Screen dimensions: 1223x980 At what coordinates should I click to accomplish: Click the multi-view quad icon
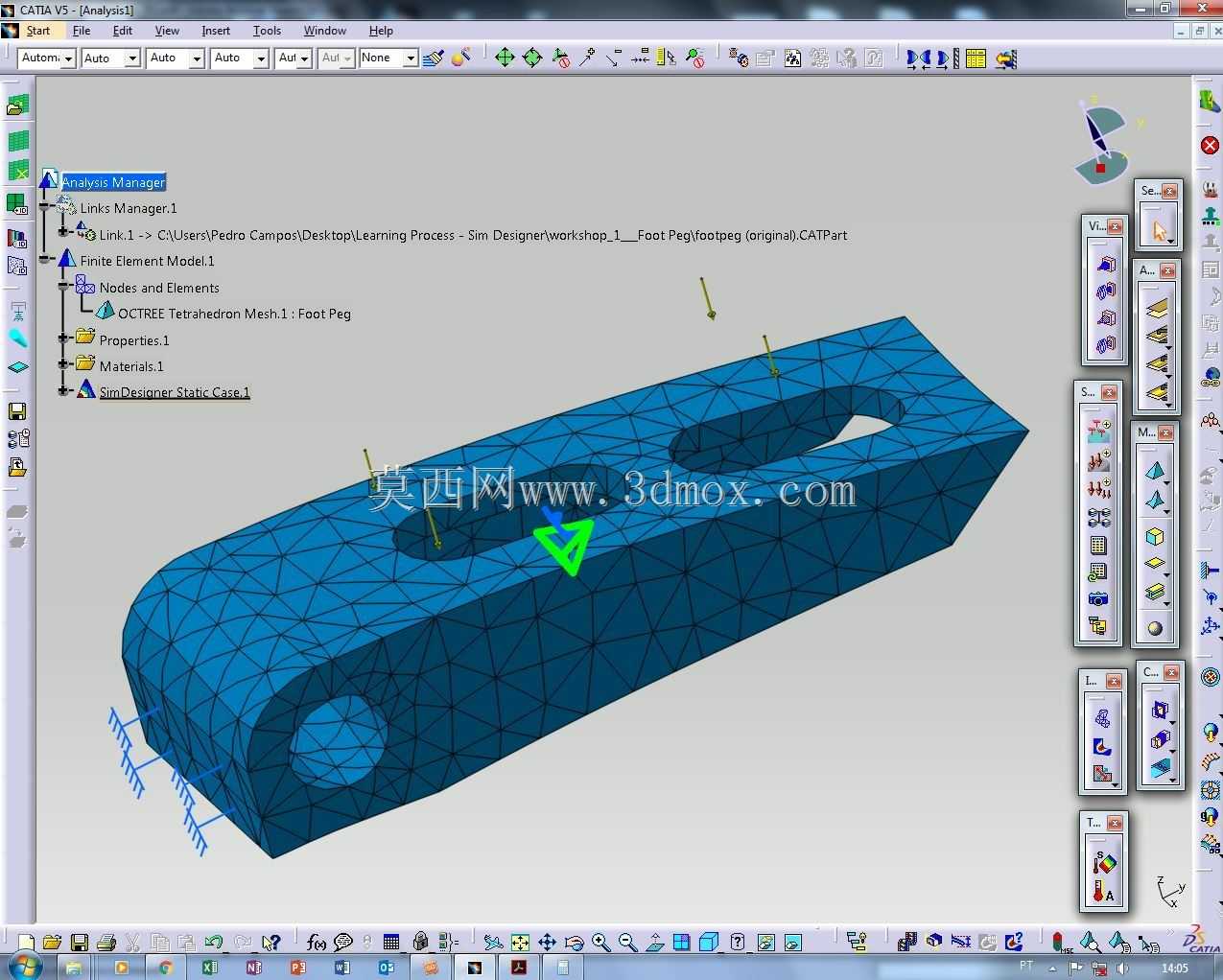click(681, 943)
